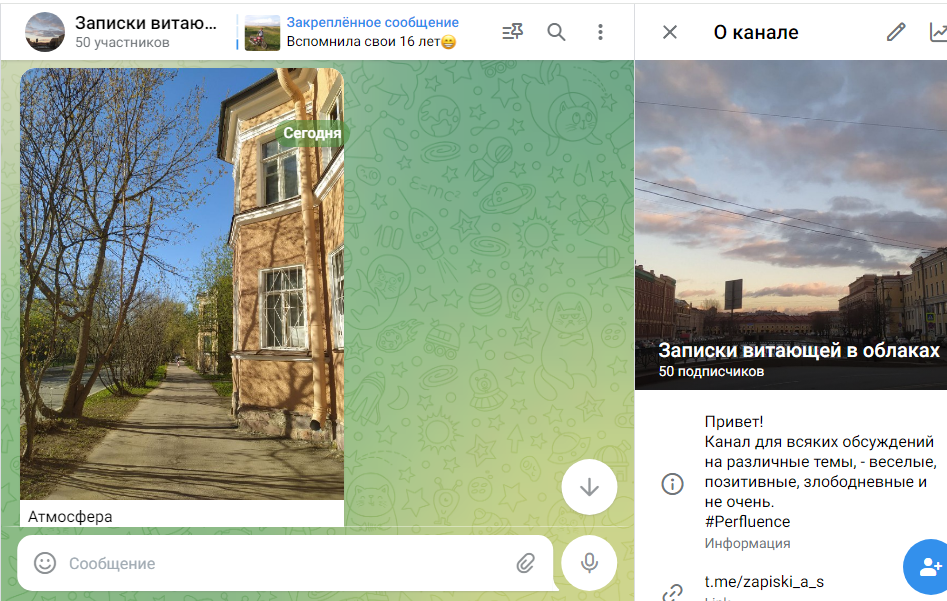This screenshot has height=601, width=947.
Task: Edit channel with the pencil icon
Action: pos(896,32)
